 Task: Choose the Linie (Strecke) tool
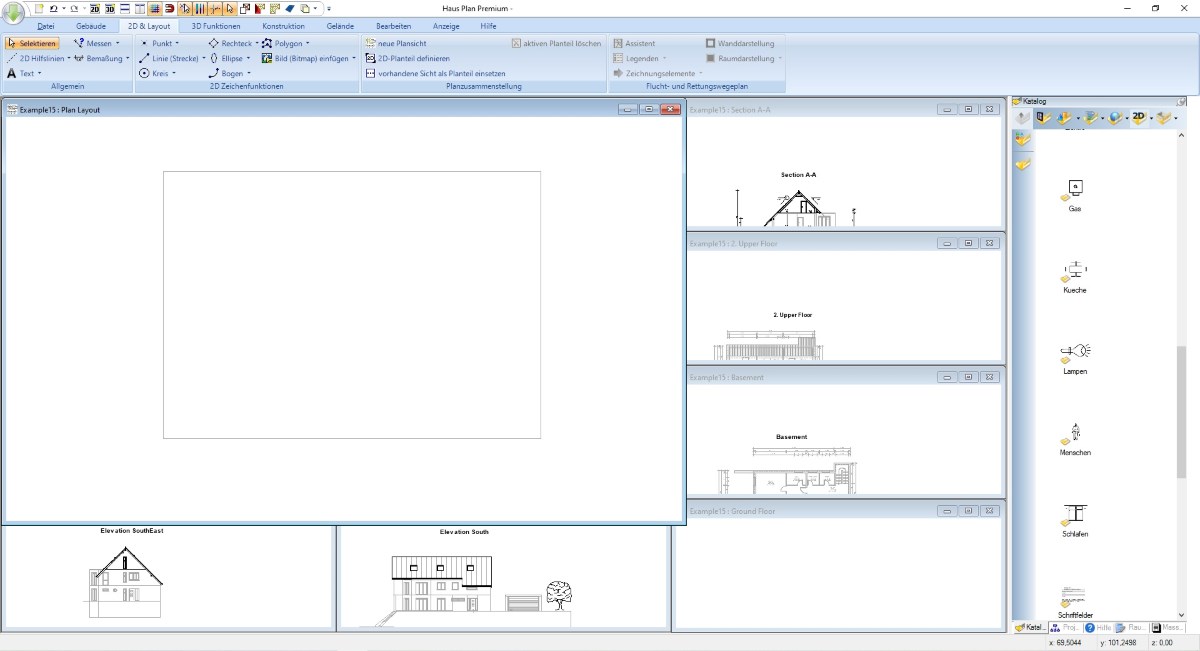click(172, 58)
